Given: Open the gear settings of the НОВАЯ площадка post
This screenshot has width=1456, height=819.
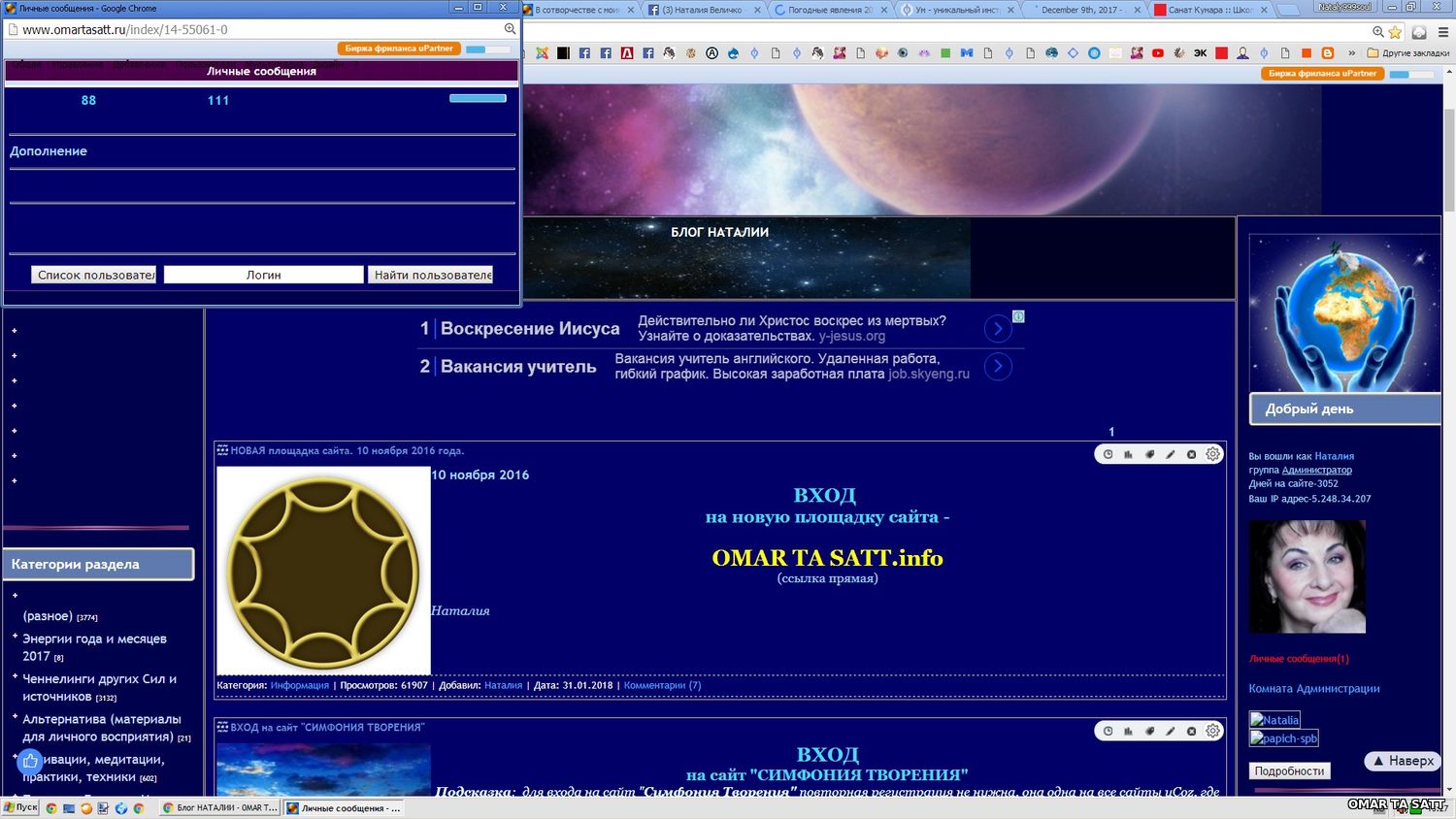Looking at the screenshot, I should pos(1212,454).
